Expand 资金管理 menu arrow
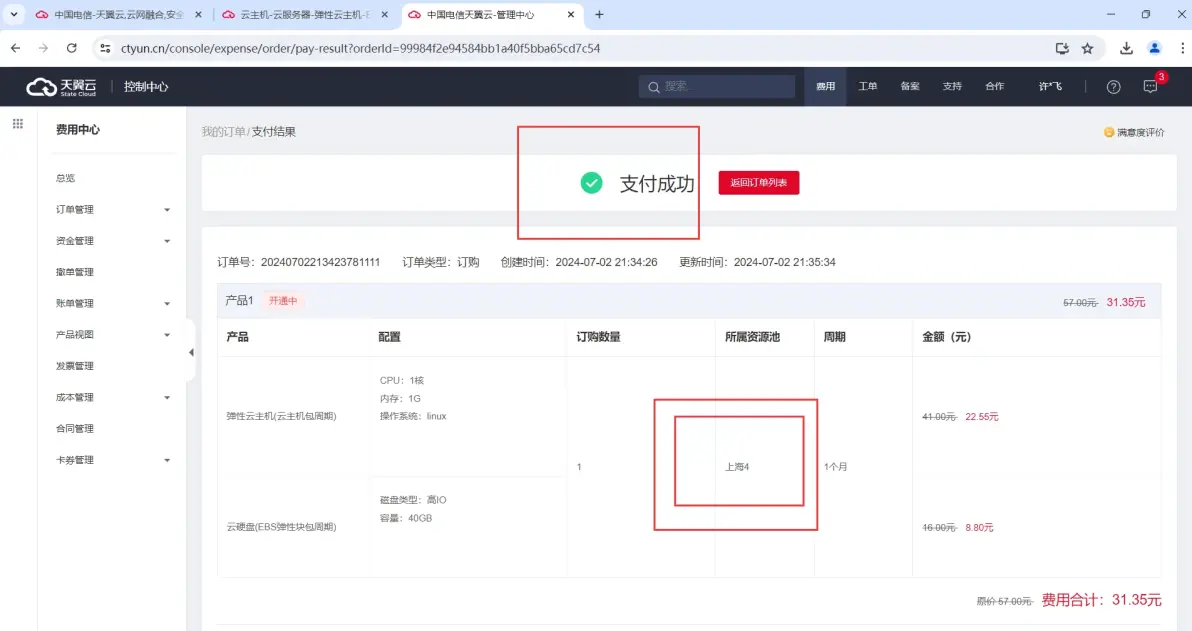Viewport: 1192px width, 631px height. pos(167,241)
